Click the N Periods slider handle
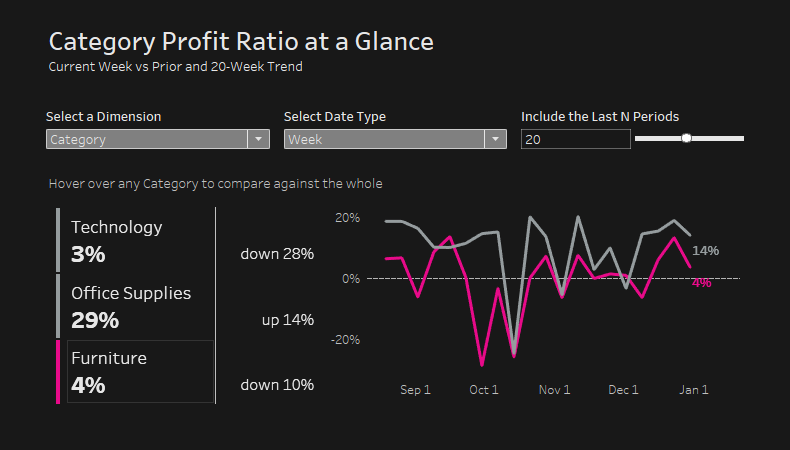The height and width of the screenshot is (450, 790). pyautogui.click(x=686, y=138)
